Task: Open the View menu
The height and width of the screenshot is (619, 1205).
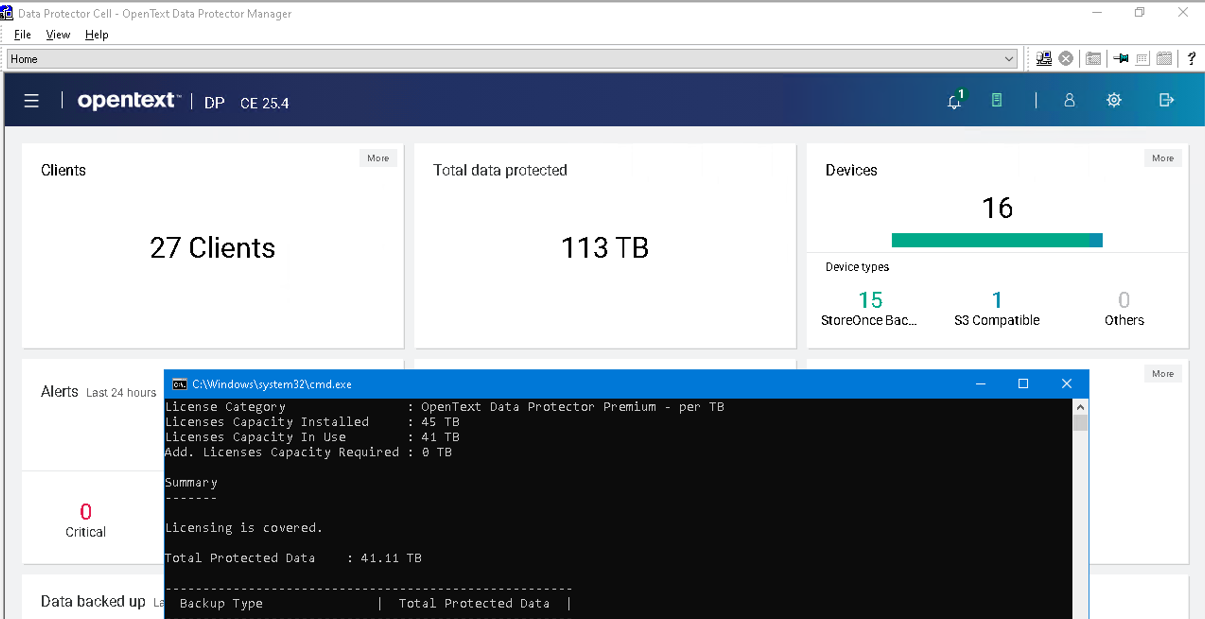Action: (x=58, y=34)
